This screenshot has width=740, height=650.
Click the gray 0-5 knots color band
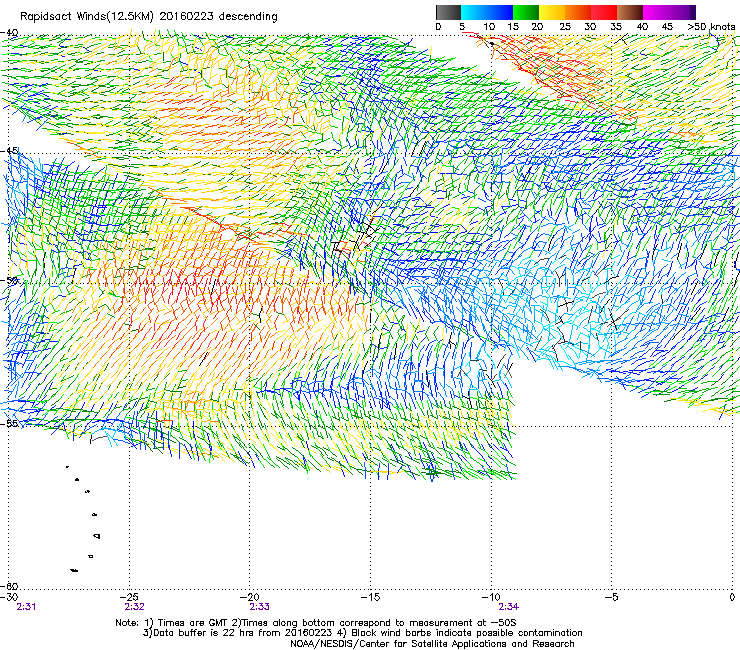coord(448,12)
